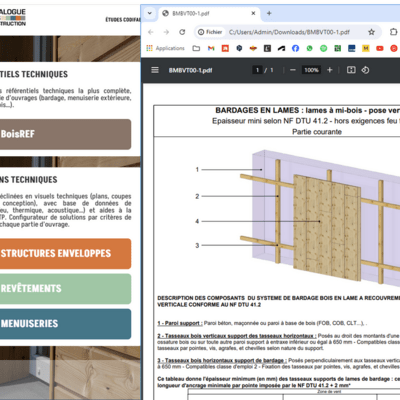Open the Chrome tab search dropdown arrow

(x=150, y=13)
